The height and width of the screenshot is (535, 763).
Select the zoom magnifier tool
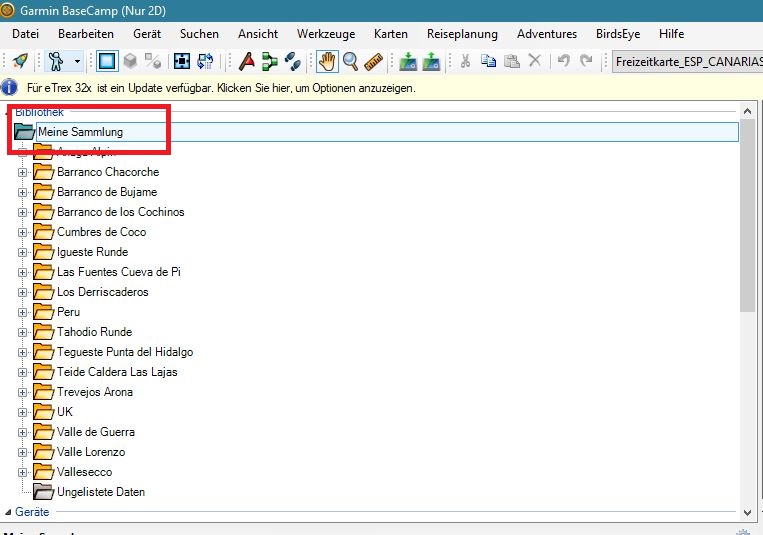tap(350, 61)
